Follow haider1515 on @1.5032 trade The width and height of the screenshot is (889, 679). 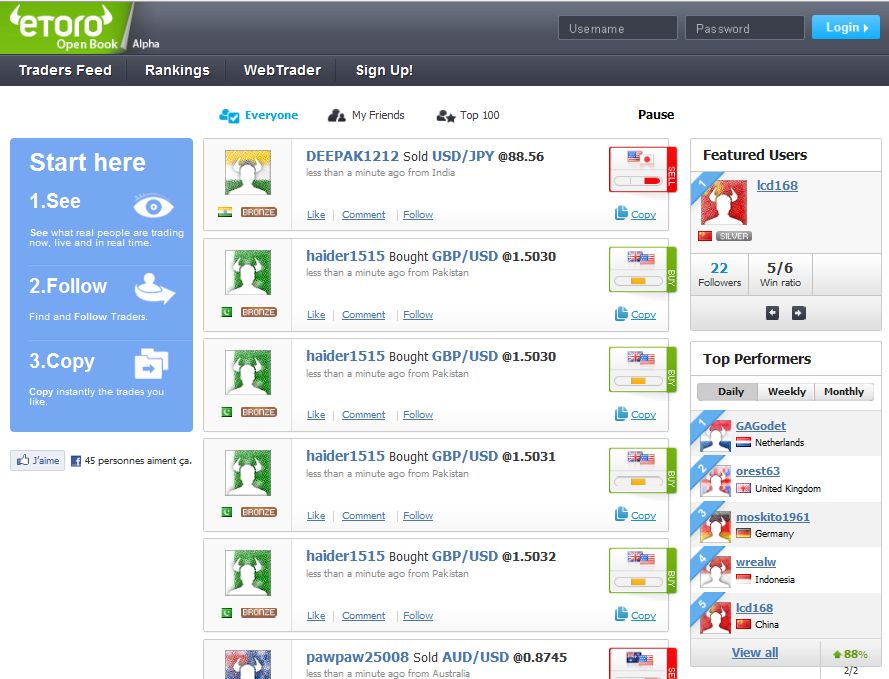tap(418, 616)
